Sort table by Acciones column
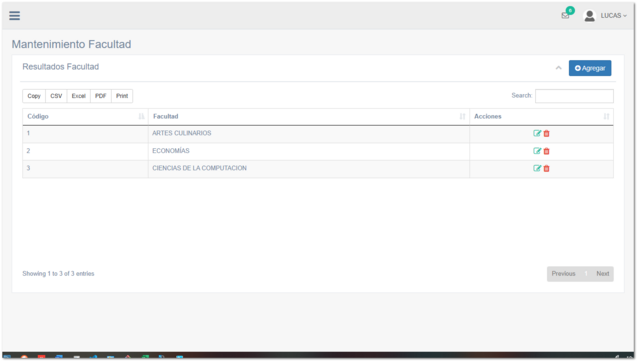 [542, 116]
